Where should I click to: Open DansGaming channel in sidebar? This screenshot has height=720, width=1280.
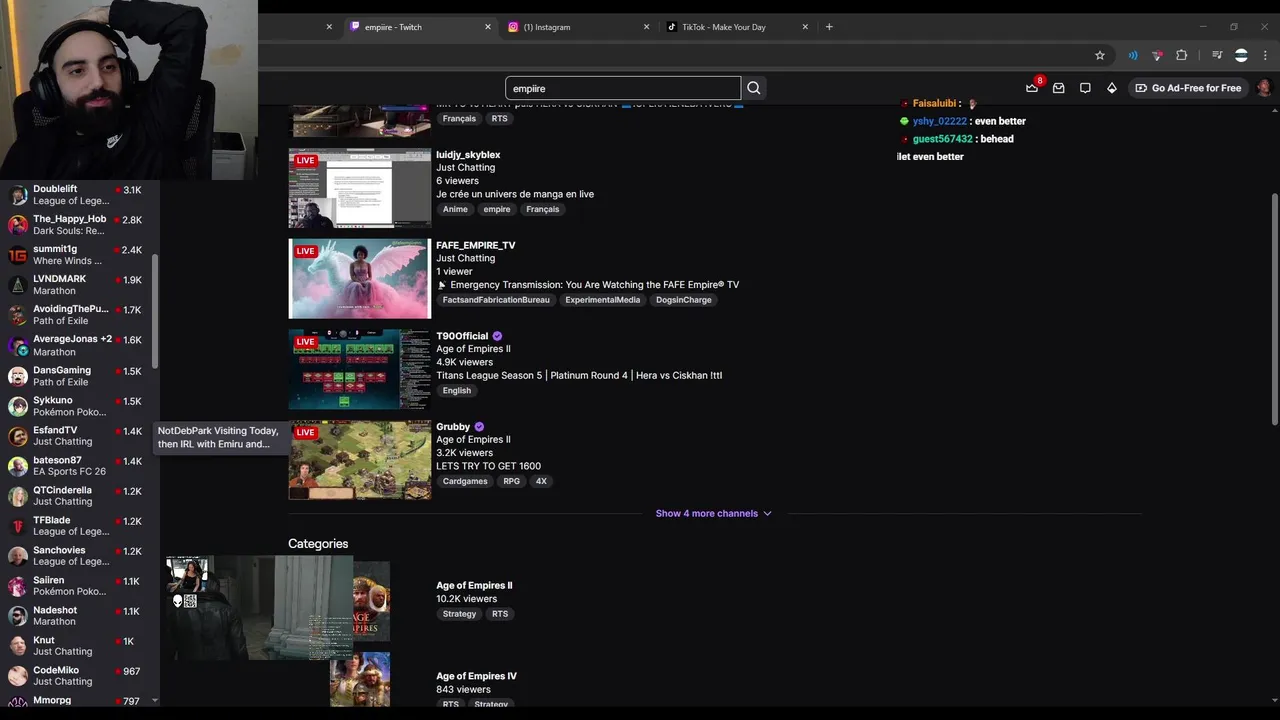[79, 376]
